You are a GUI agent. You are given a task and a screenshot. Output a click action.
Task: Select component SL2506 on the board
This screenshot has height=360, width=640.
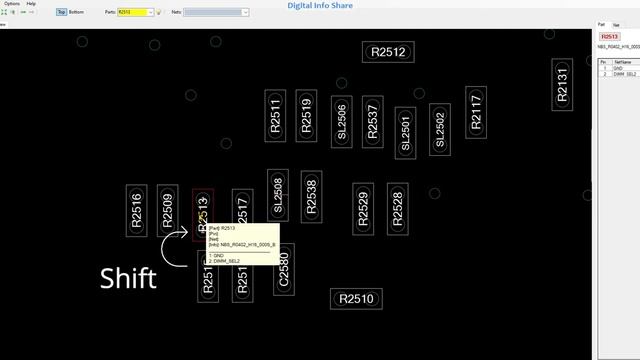point(342,122)
